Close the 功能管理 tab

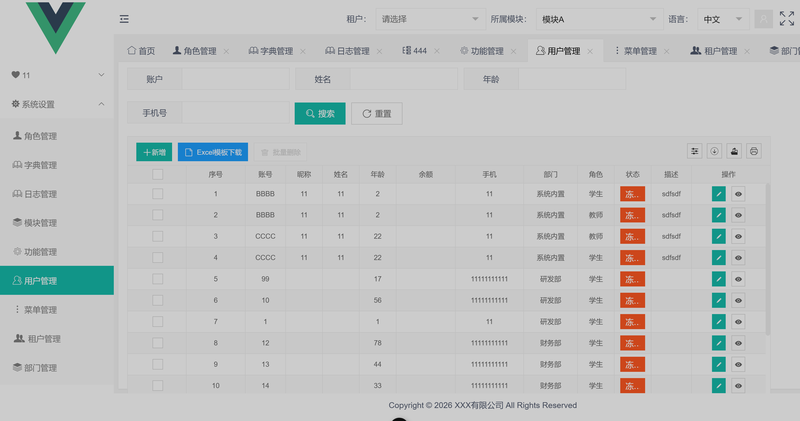pos(513,51)
